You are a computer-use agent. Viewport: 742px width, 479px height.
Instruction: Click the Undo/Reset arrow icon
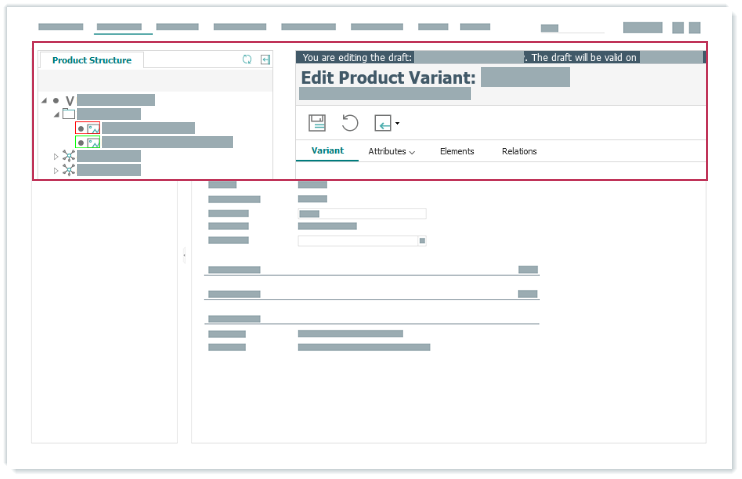coord(350,123)
